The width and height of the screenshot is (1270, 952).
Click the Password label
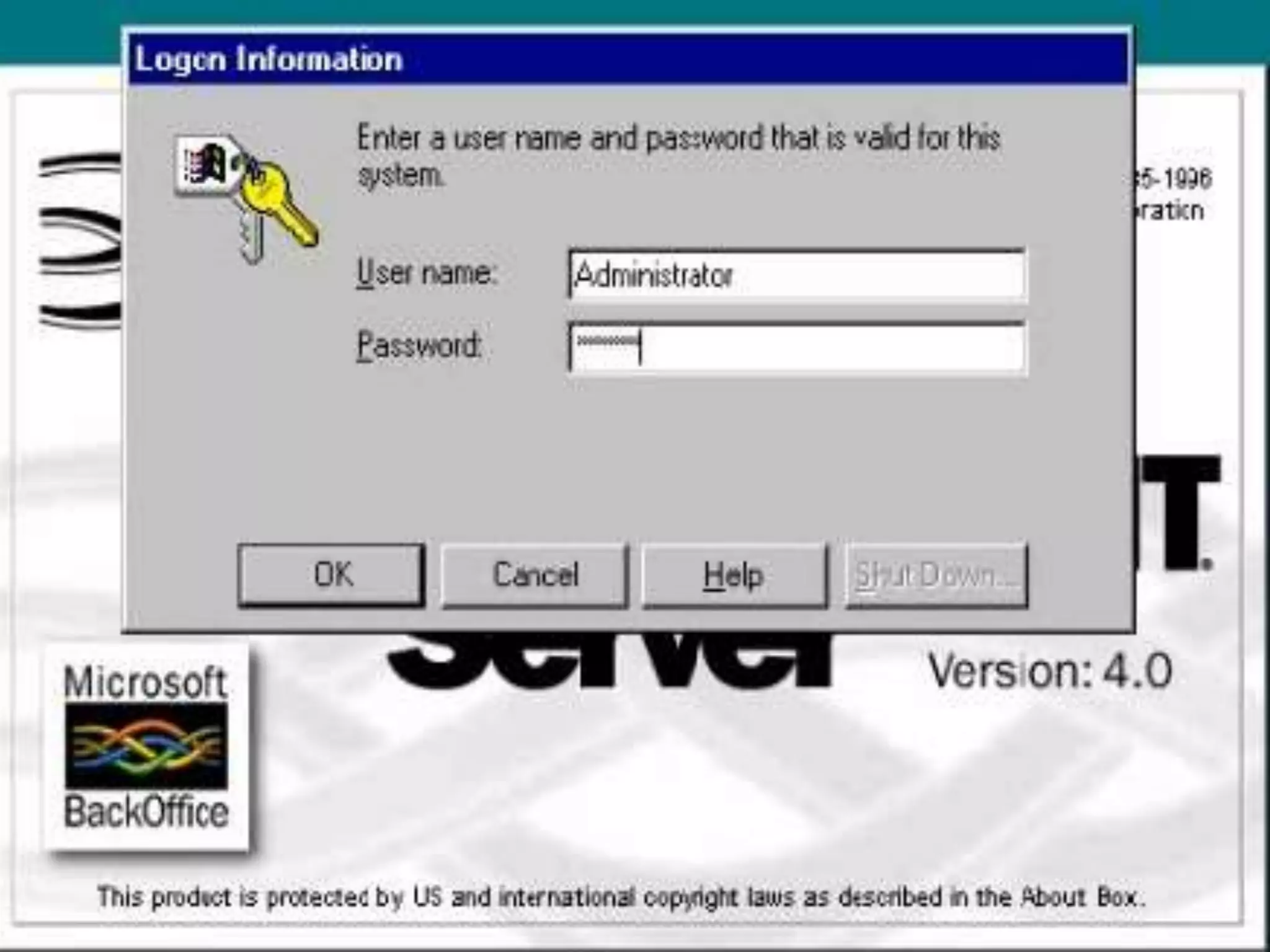click(419, 345)
